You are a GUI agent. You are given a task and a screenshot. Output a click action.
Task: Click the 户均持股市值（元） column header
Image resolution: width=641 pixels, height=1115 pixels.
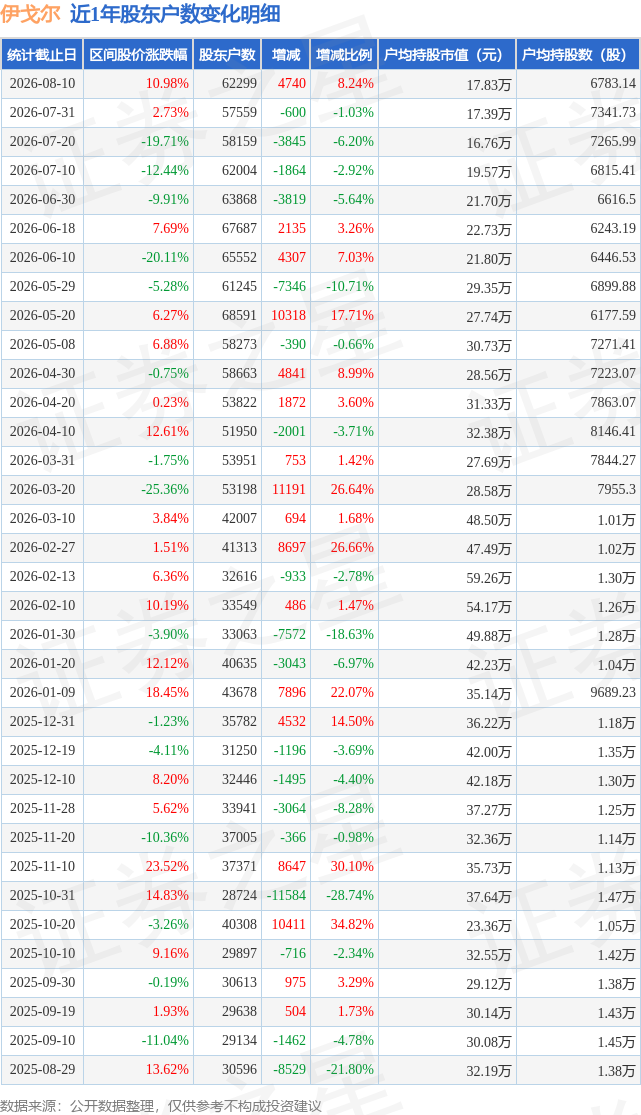click(x=447, y=55)
